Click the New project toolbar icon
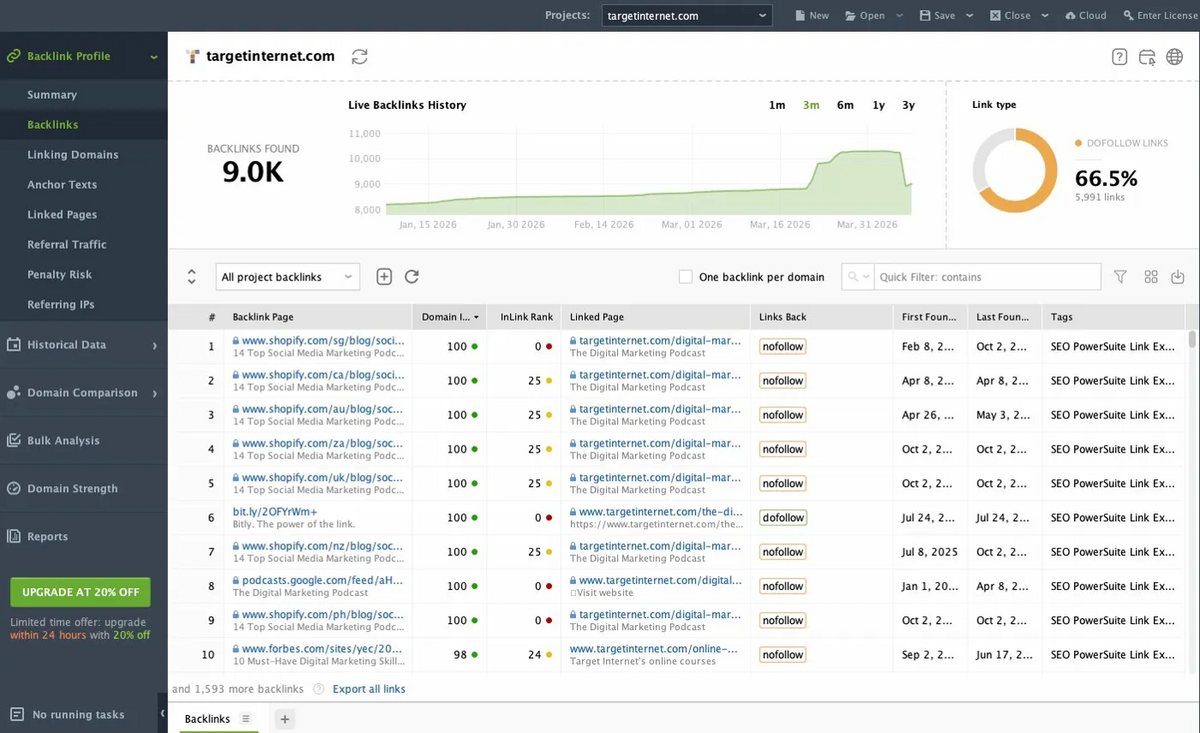This screenshot has height=733, width=1200. tap(800, 16)
